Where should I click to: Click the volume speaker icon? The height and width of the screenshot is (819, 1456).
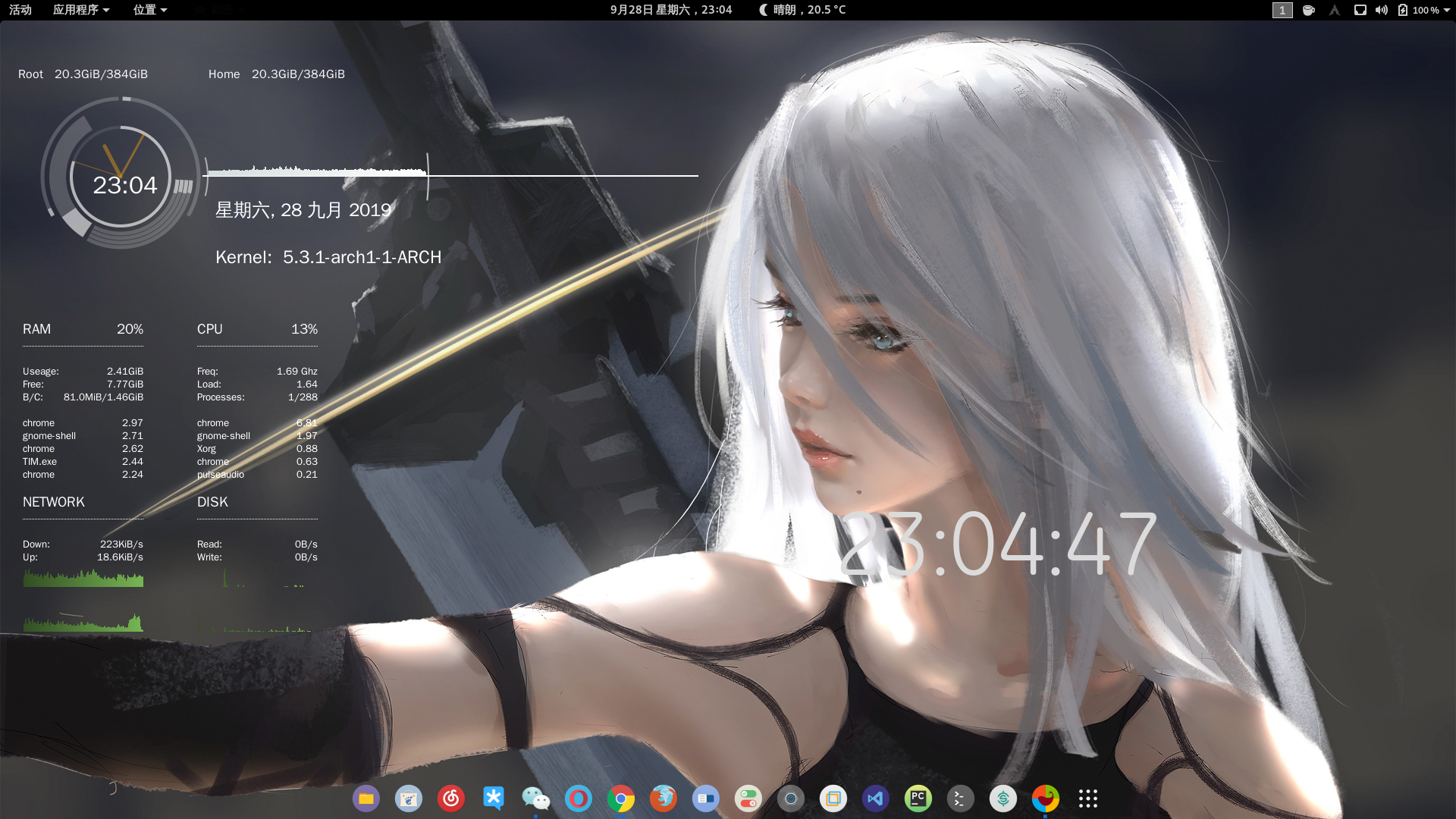tap(1382, 10)
